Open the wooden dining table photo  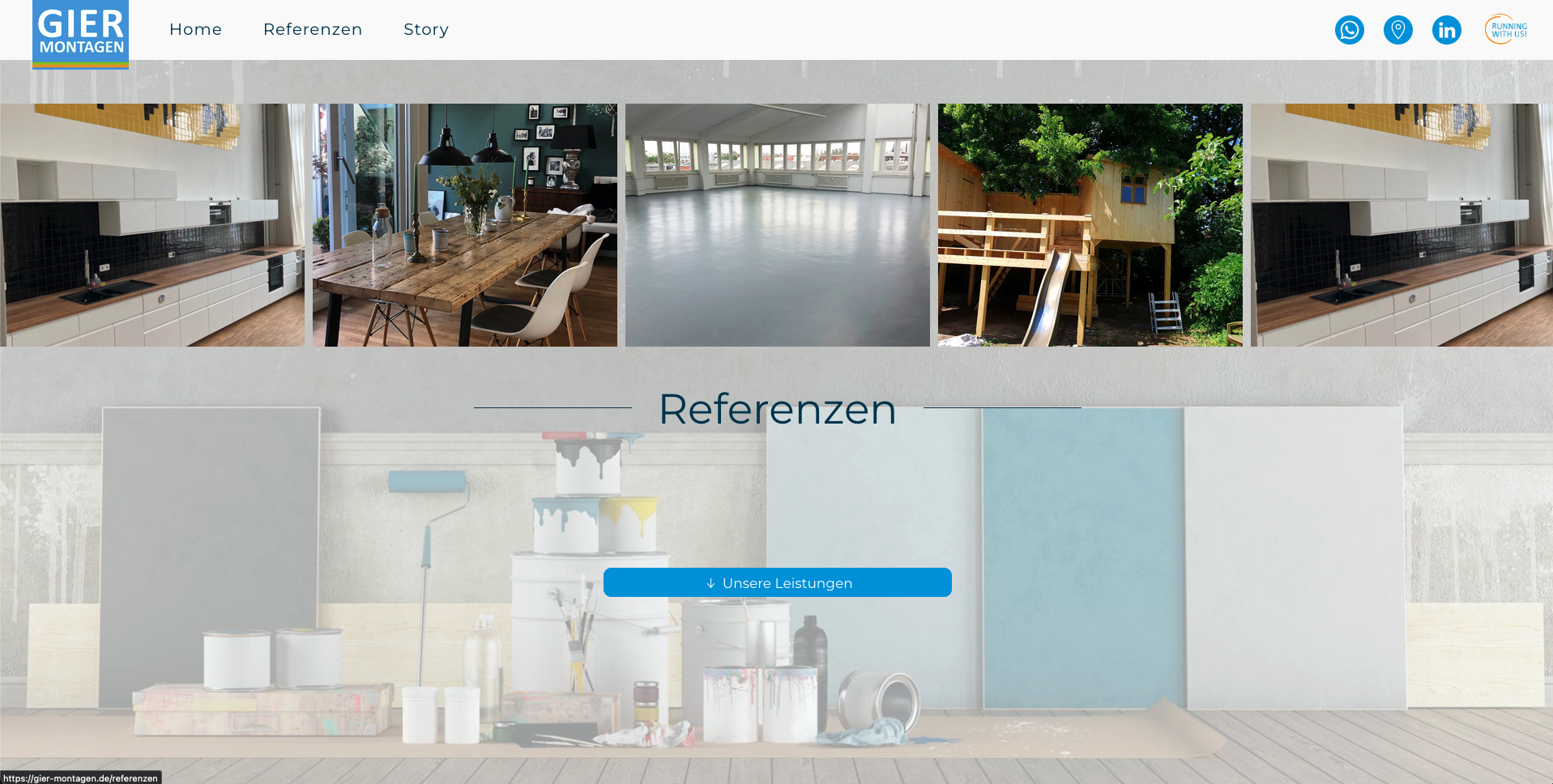465,225
